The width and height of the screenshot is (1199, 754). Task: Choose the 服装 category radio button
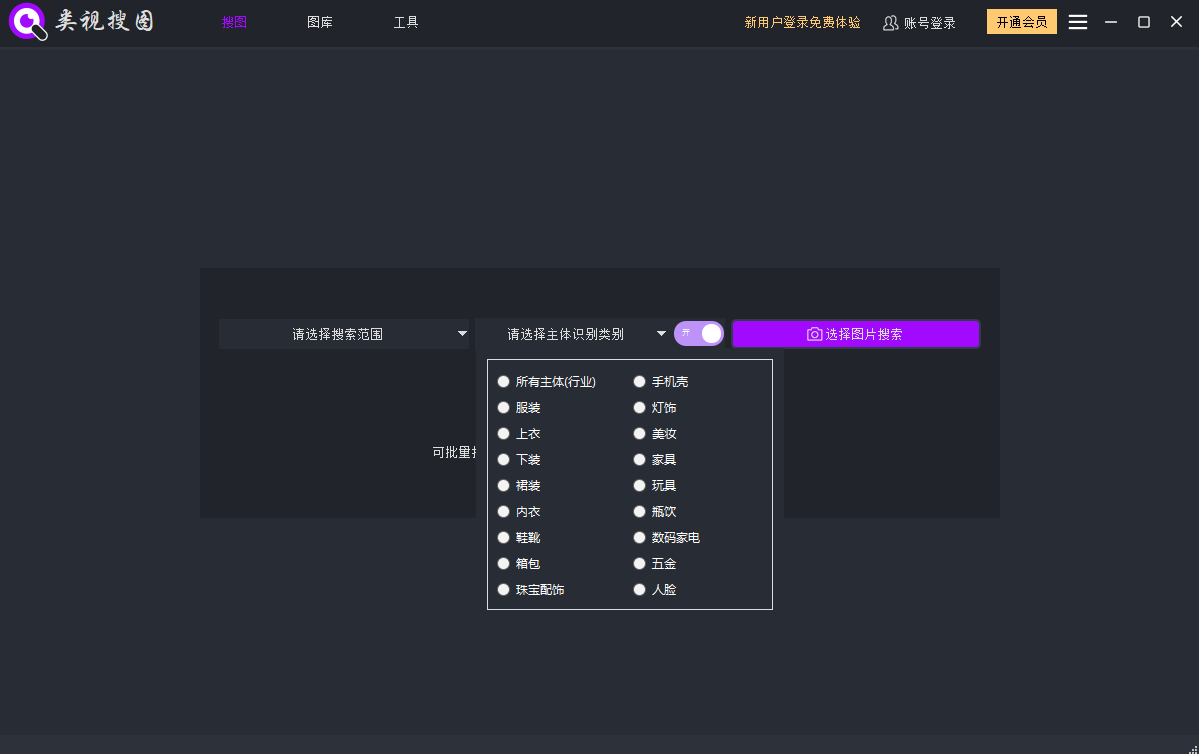click(x=504, y=408)
